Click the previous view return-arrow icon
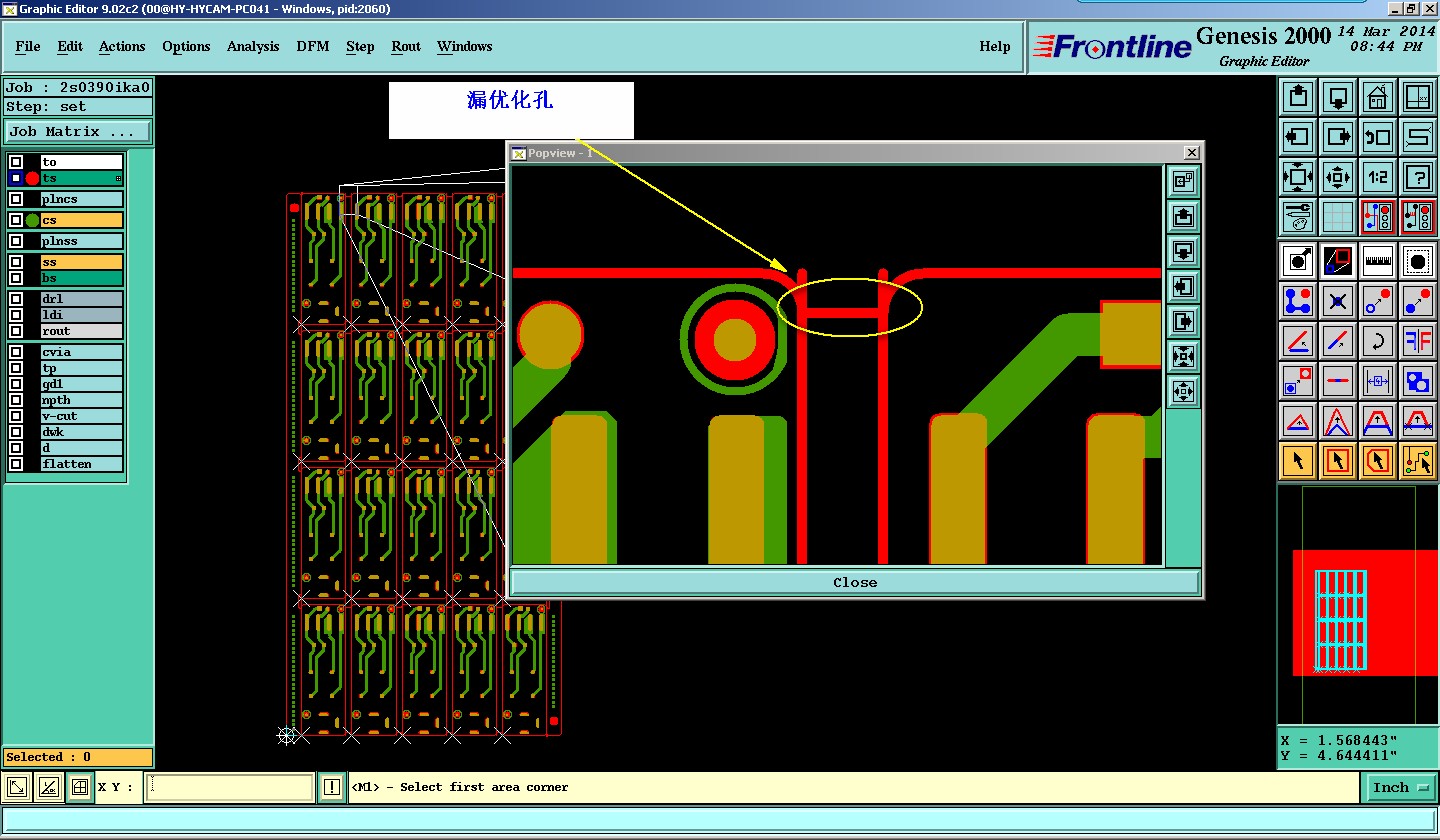The height and width of the screenshot is (840, 1440). coord(1378,137)
